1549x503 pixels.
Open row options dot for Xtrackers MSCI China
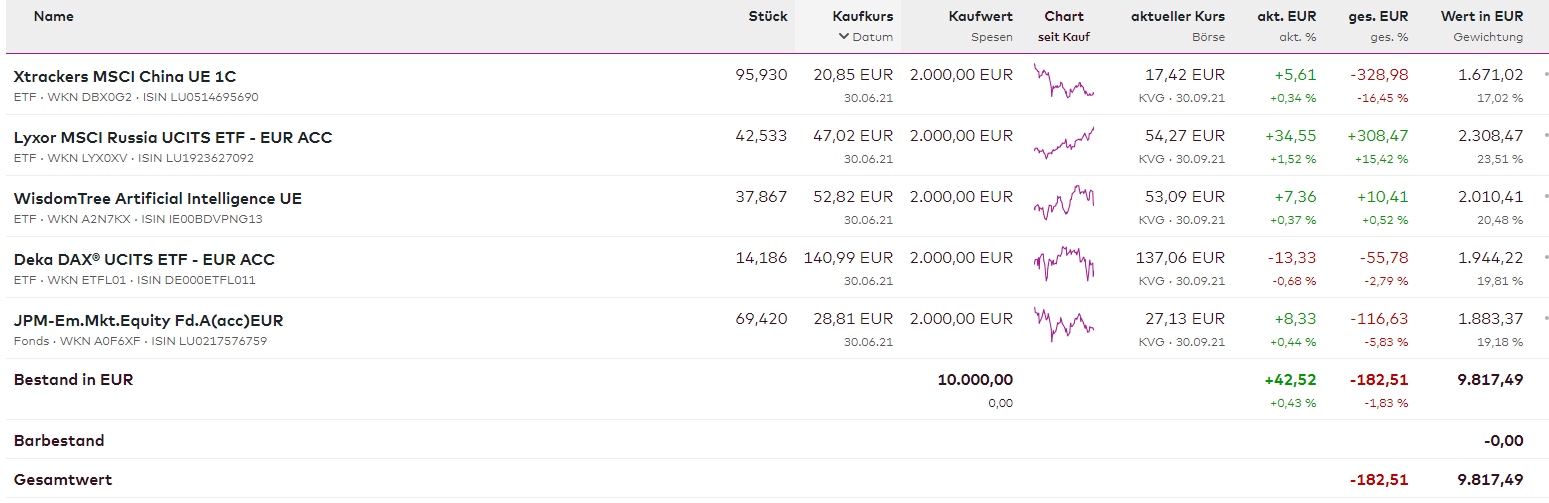1546,74
